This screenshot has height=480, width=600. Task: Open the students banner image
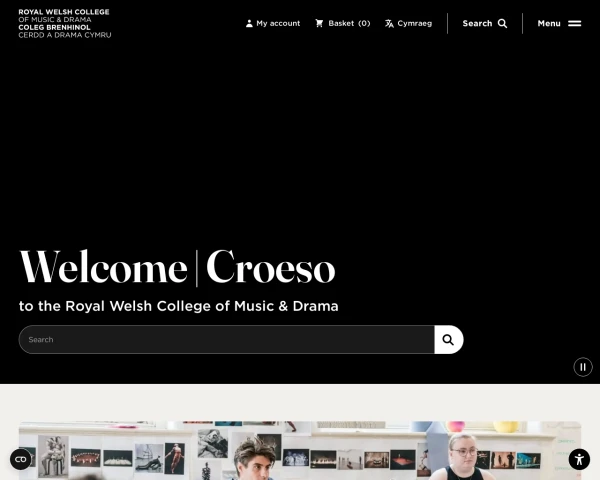tap(300, 451)
